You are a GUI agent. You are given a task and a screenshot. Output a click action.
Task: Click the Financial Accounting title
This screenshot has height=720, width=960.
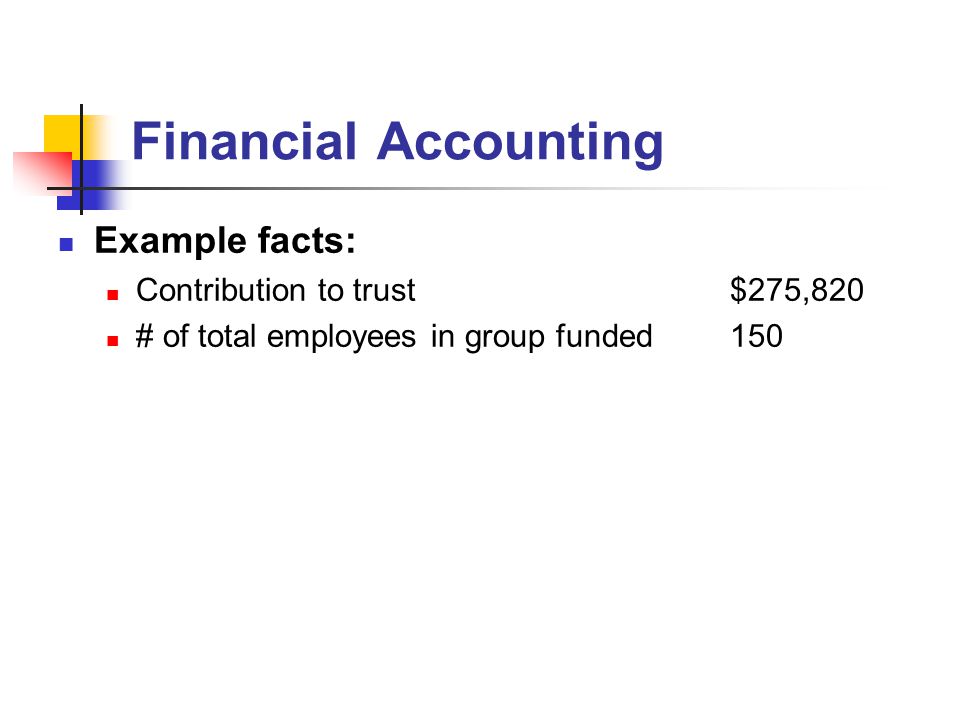click(x=397, y=143)
